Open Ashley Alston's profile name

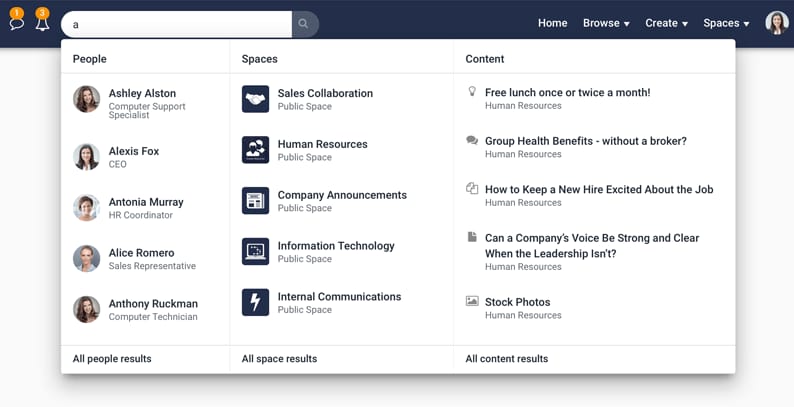click(x=142, y=93)
